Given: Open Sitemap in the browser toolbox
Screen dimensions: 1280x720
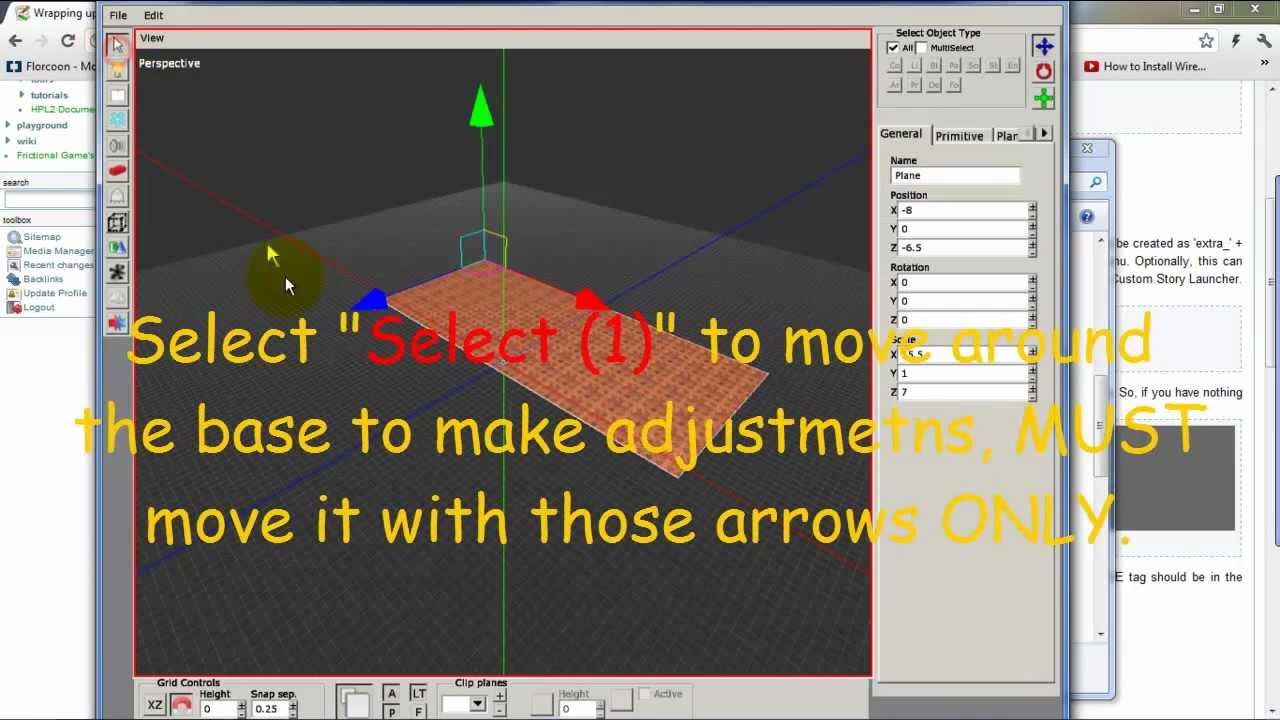Looking at the screenshot, I should click(x=42, y=237).
